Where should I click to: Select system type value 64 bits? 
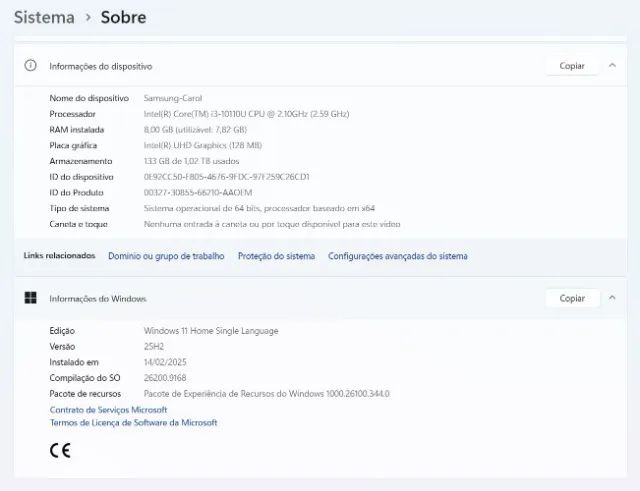pos(259,208)
